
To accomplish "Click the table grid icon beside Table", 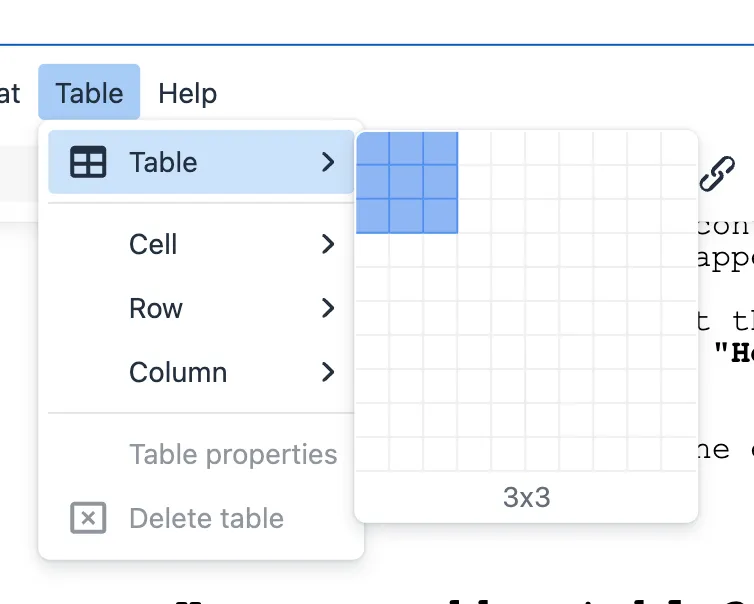I will coord(88,162).
